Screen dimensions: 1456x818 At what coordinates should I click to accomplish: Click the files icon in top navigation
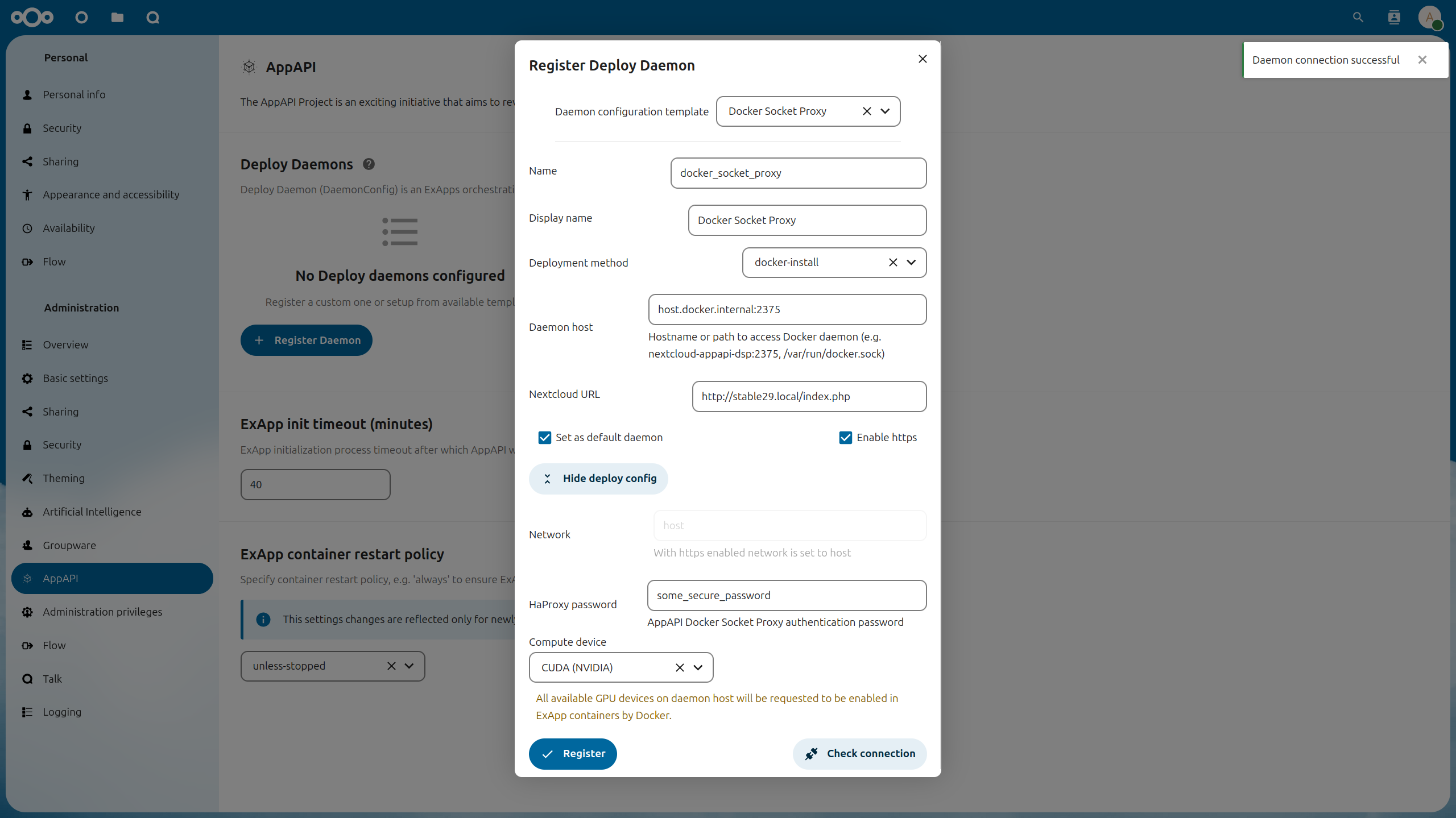(117, 17)
